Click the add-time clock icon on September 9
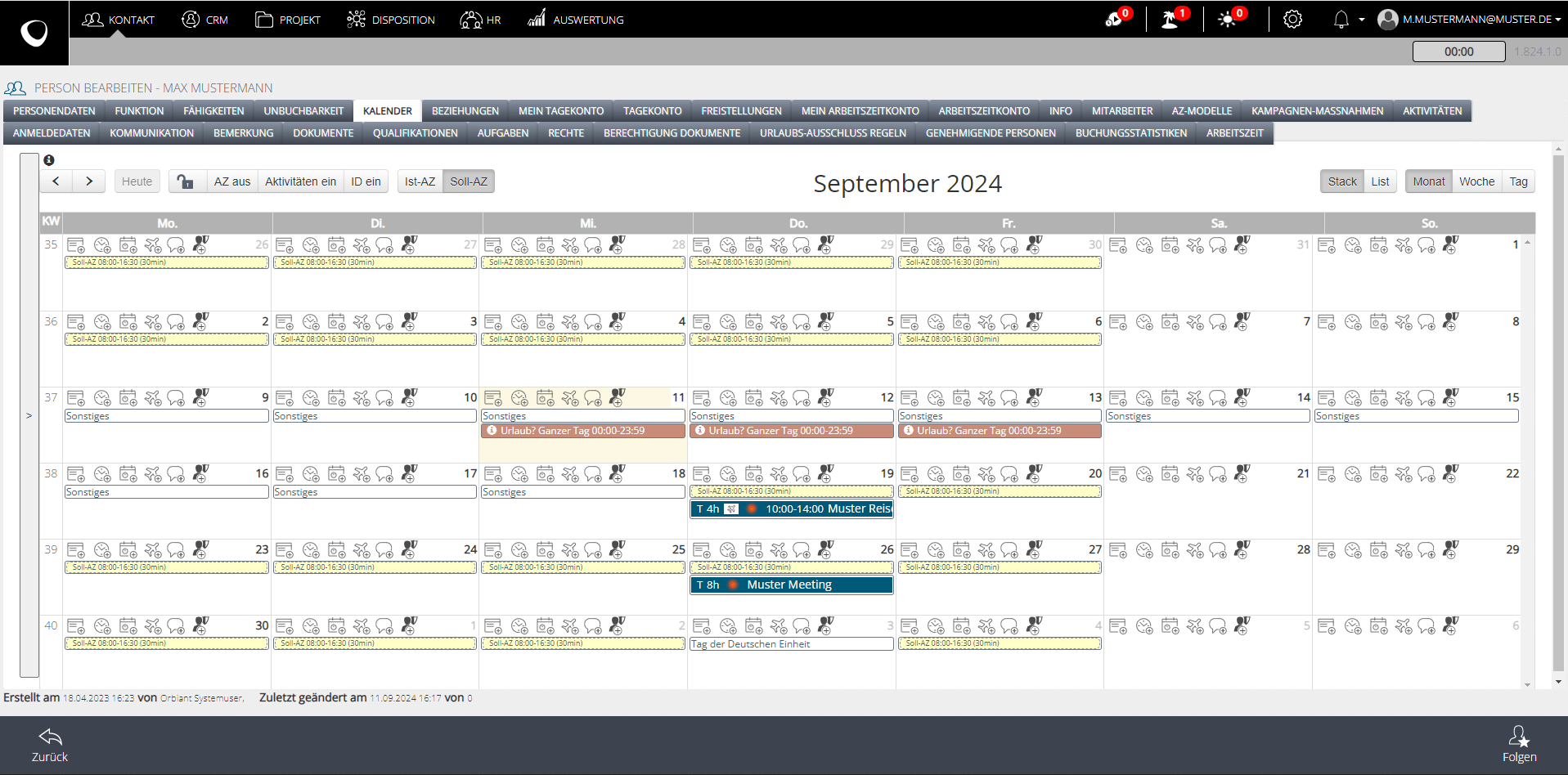This screenshot has height=775, width=1568. click(x=102, y=398)
